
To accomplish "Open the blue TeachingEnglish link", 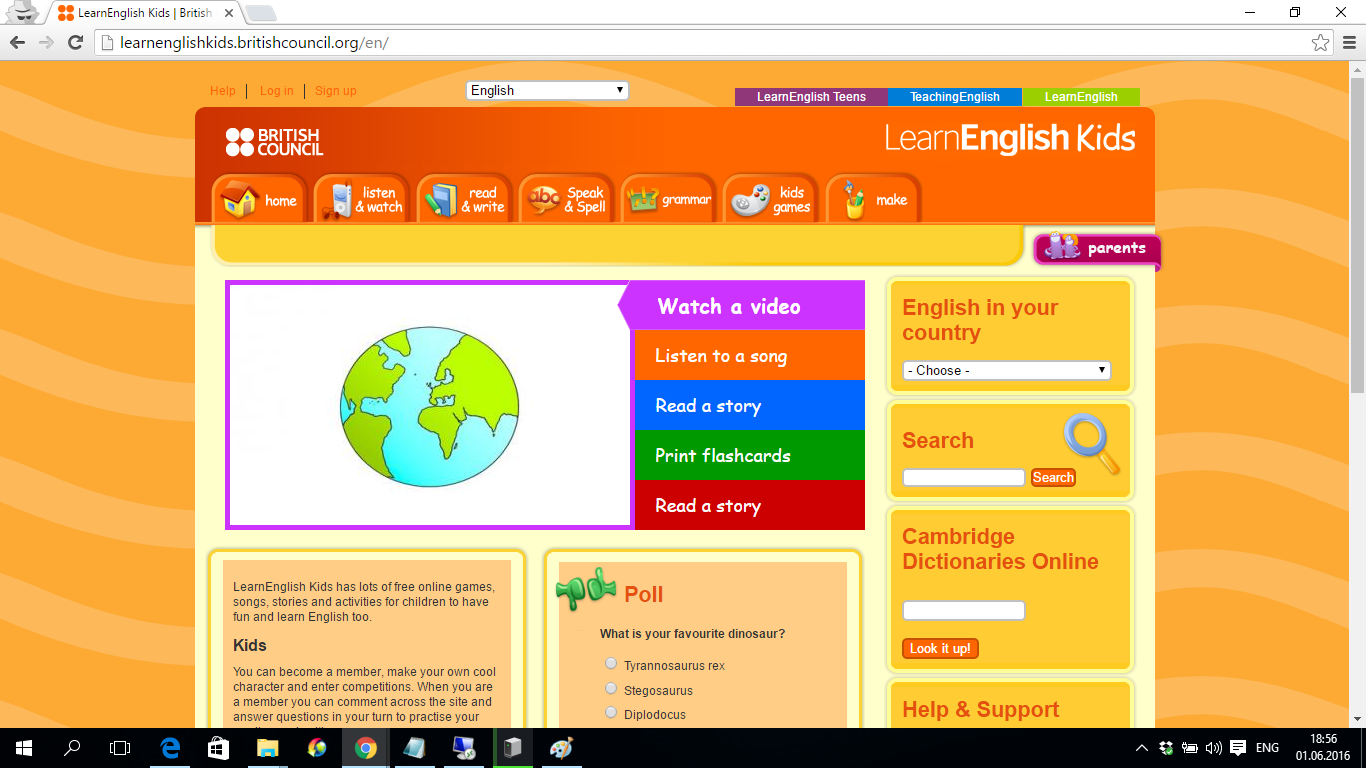I will 955,97.
